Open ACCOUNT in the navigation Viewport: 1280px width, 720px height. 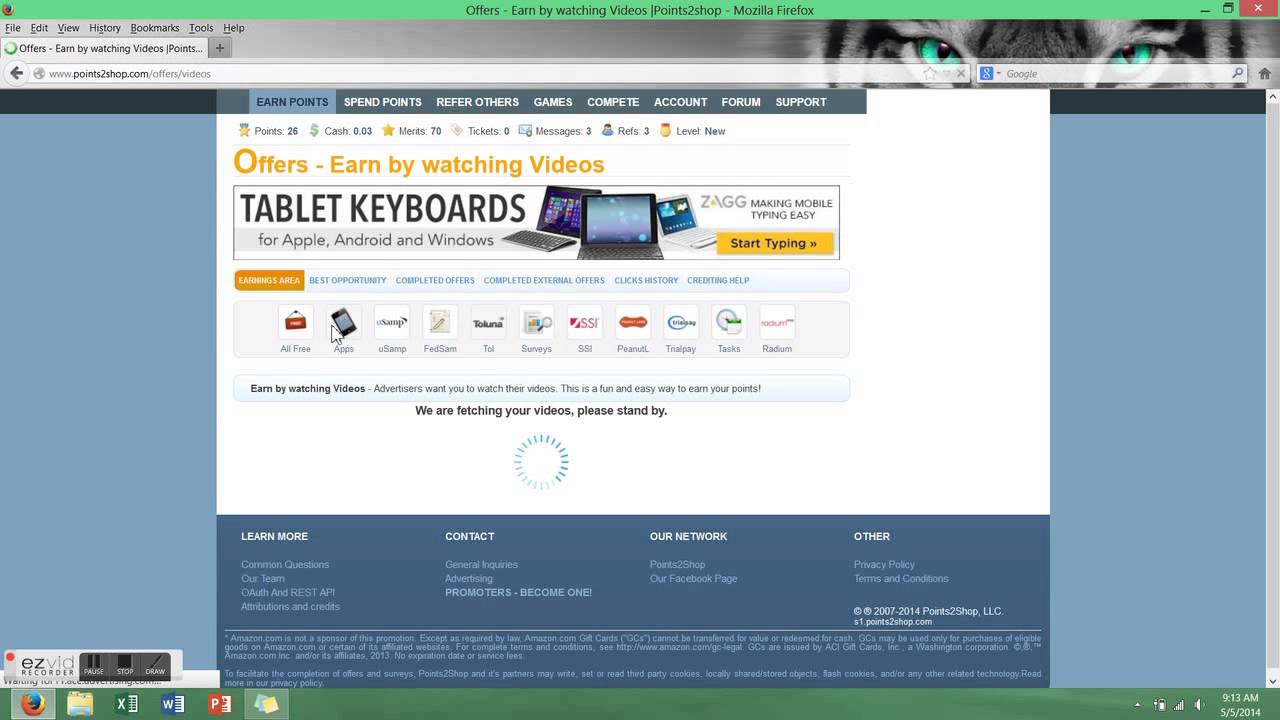pyautogui.click(x=680, y=102)
